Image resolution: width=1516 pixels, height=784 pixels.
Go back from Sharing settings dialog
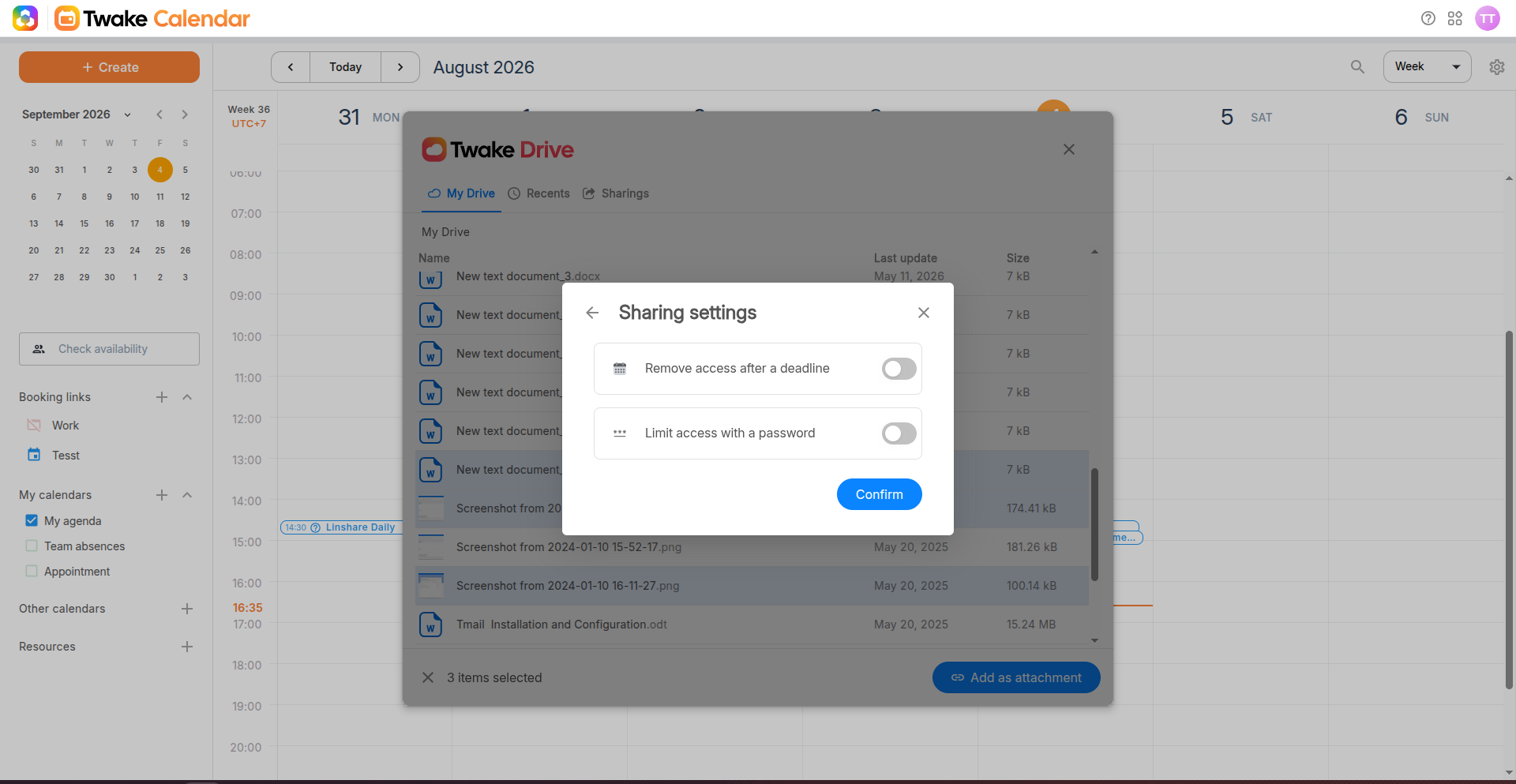[592, 313]
